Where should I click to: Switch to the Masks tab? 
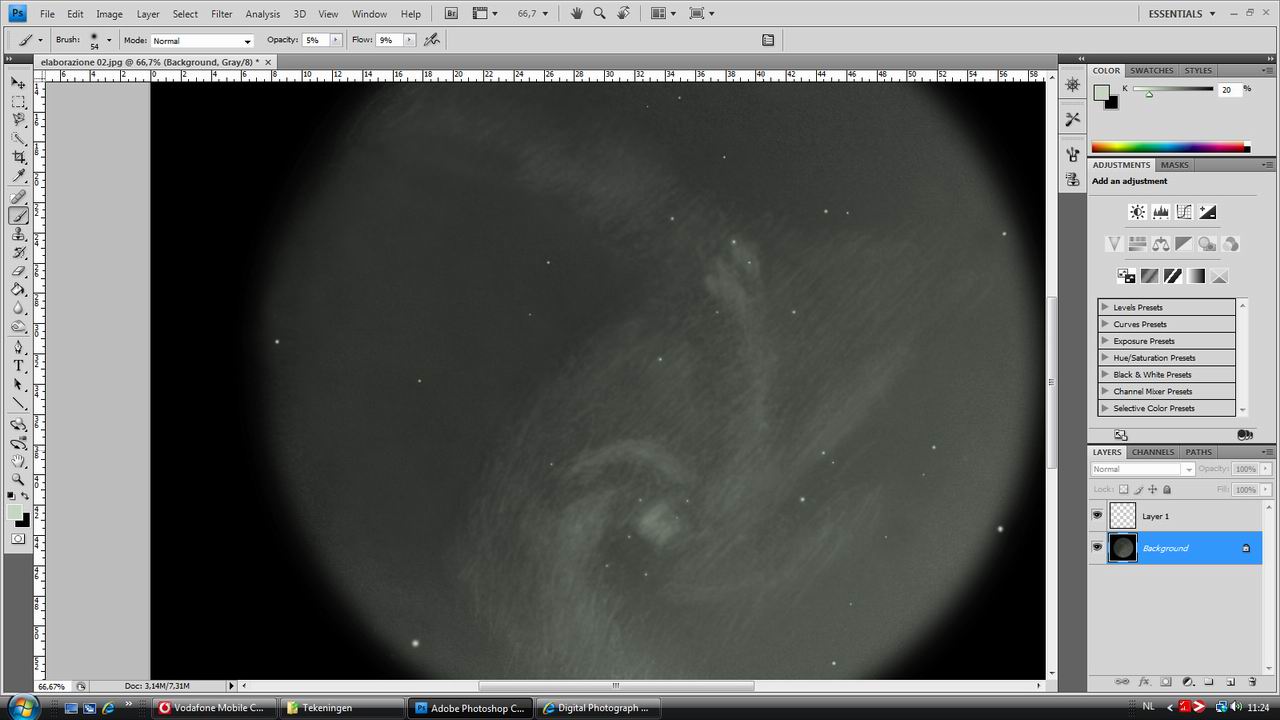[x=1175, y=165]
